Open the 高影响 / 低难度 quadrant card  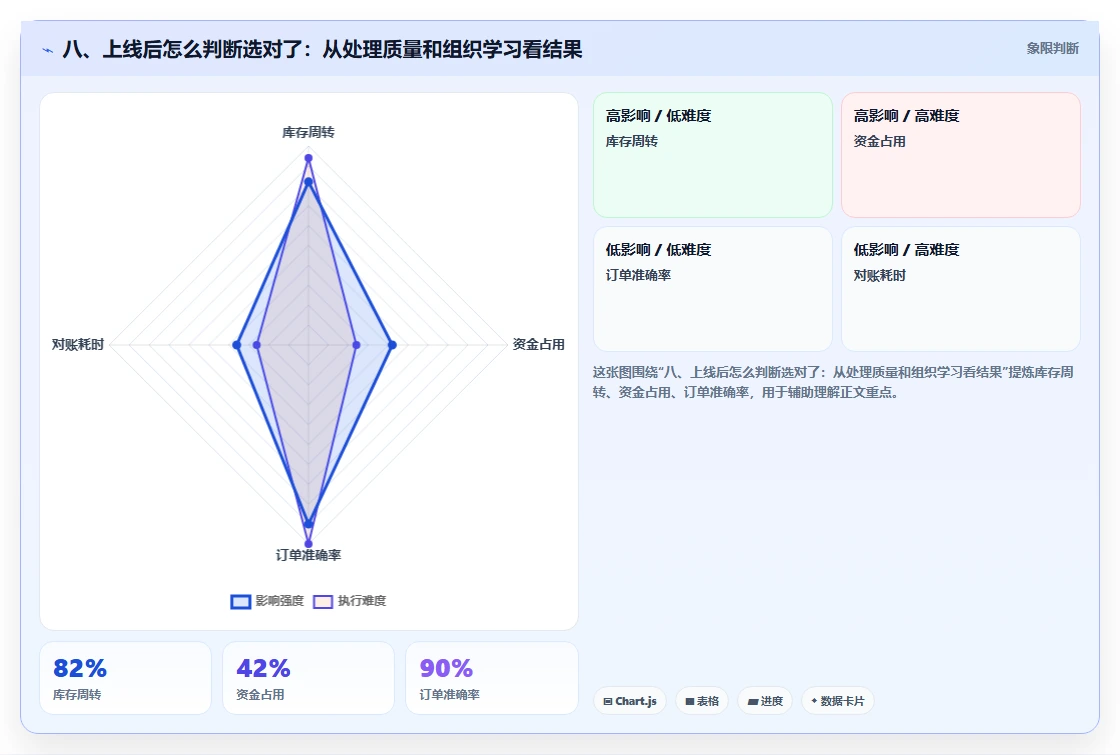pos(713,155)
